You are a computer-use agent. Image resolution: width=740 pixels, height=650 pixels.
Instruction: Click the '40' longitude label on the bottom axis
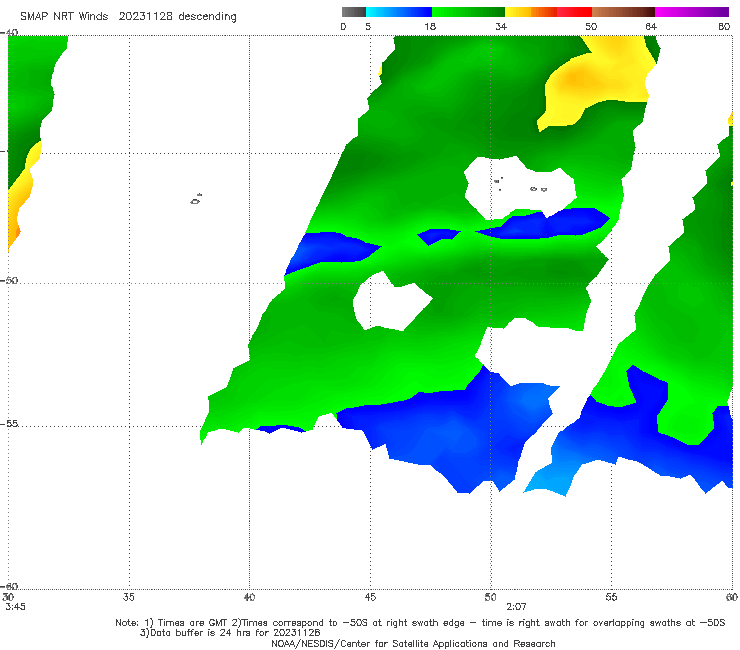[x=249, y=597]
